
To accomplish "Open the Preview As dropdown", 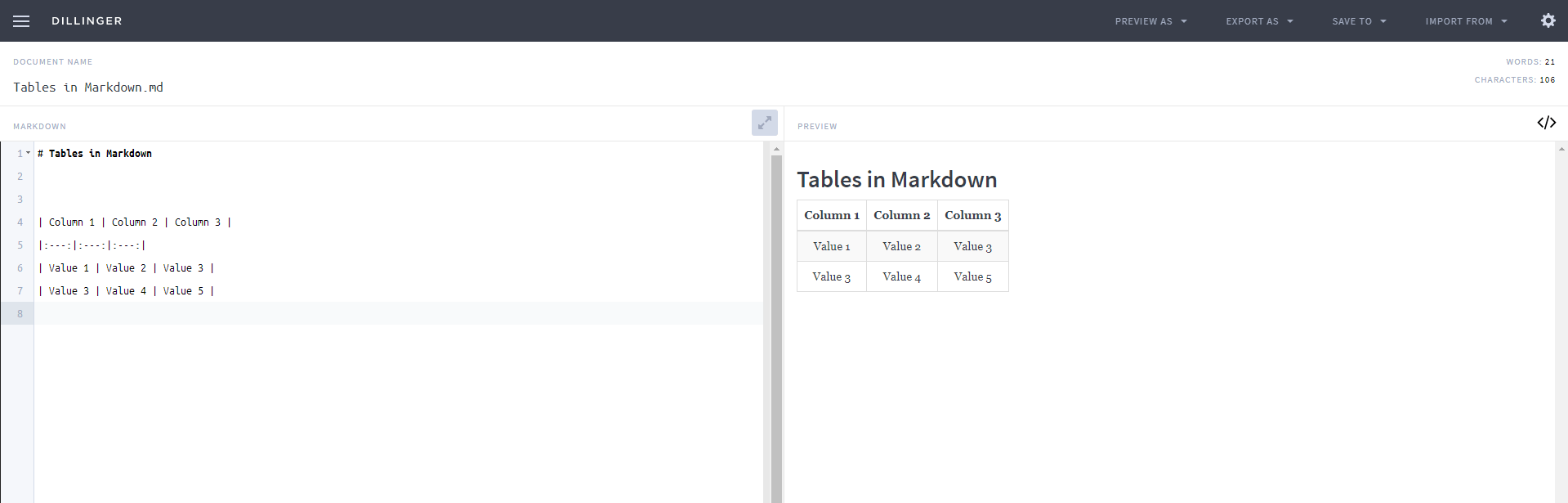I will coord(1150,21).
